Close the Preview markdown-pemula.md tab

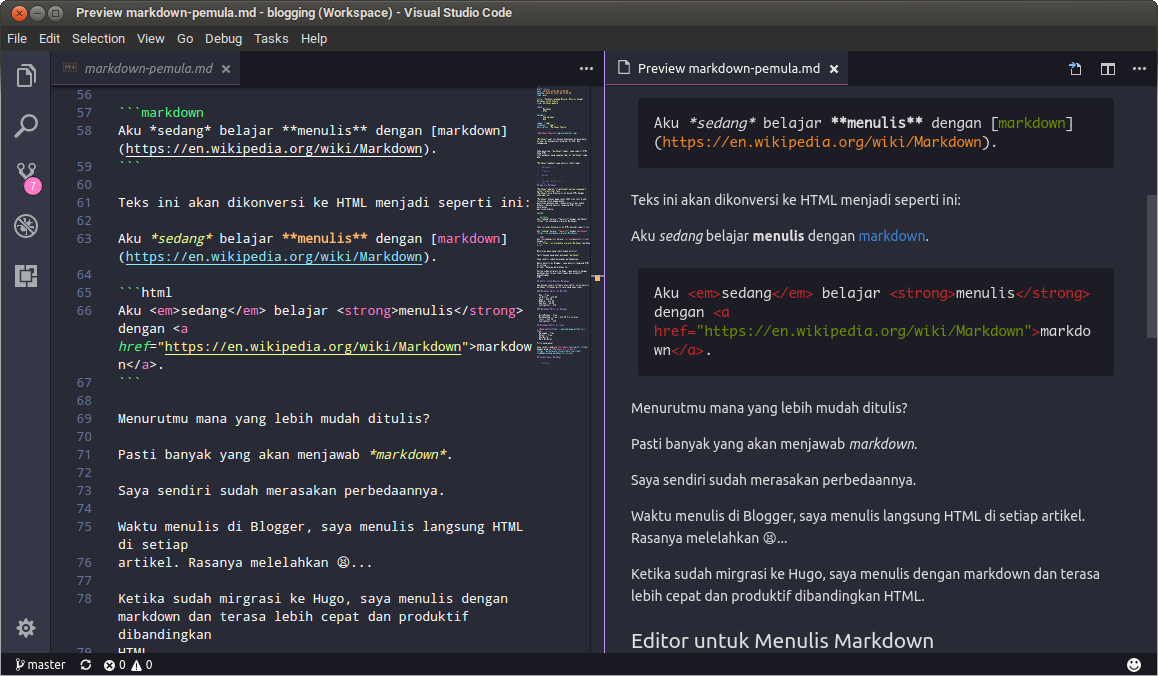click(x=834, y=70)
